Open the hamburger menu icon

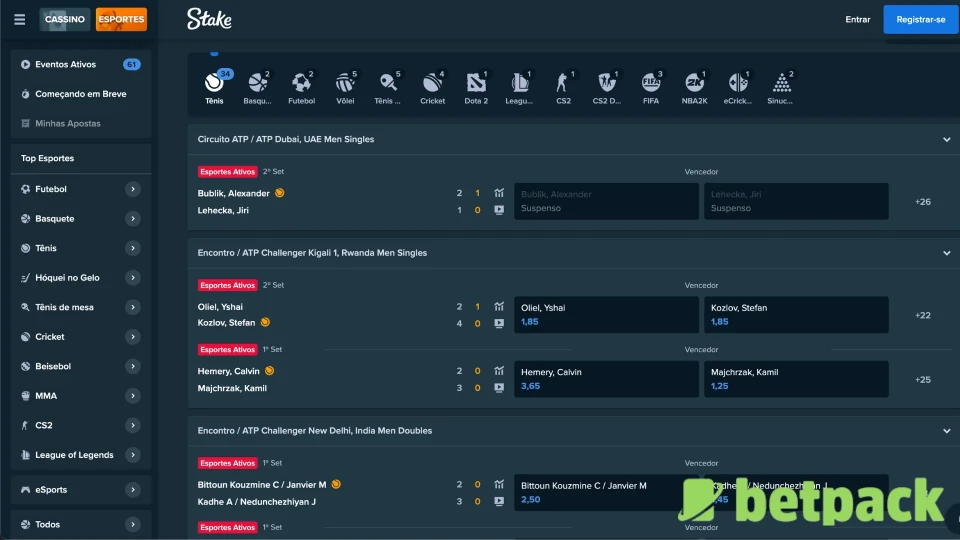pyautogui.click(x=20, y=19)
